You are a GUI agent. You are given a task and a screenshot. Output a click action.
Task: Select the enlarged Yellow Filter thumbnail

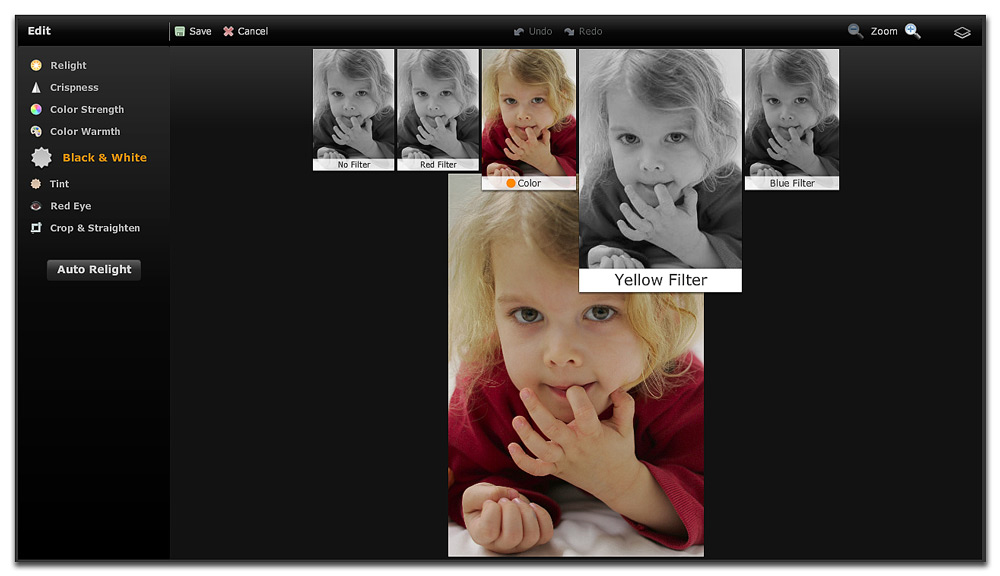[660, 170]
